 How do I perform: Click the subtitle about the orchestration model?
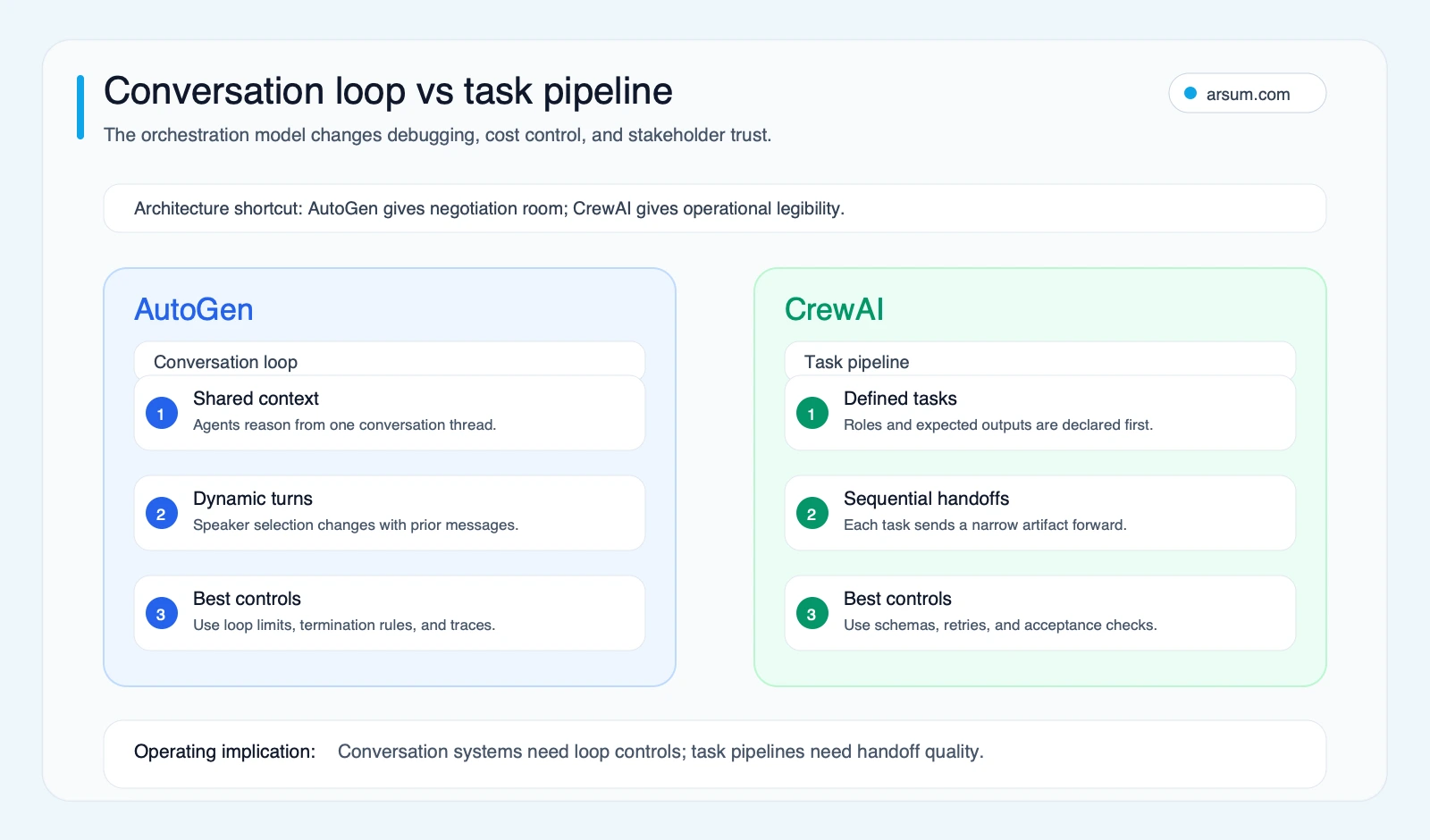[437, 135]
